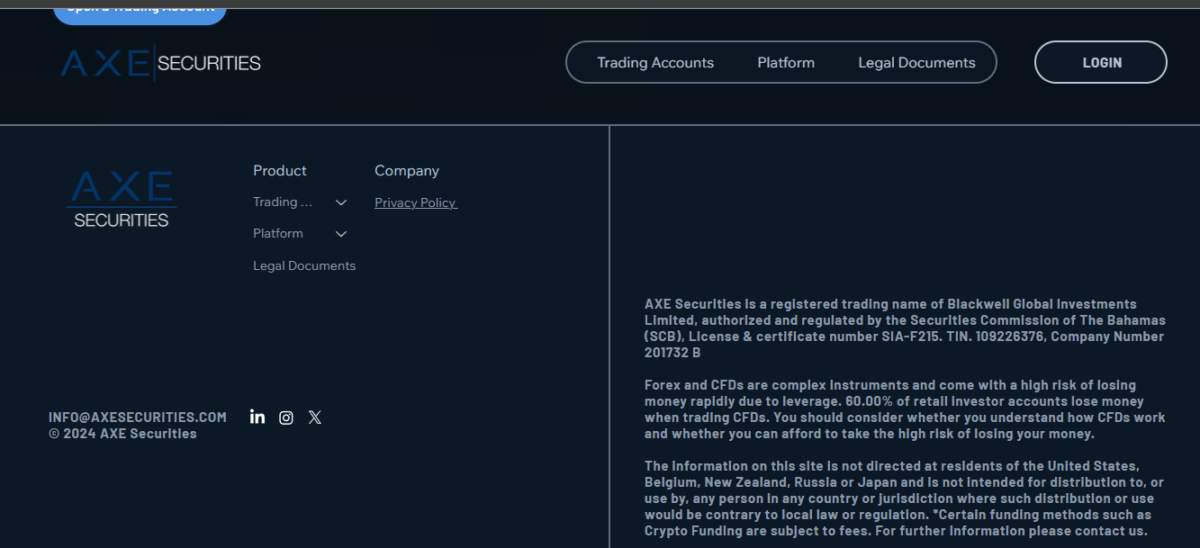This screenshot has width=1200, height=548.
Task: Open Platform in top navigation
Action: tap(786, 63)
